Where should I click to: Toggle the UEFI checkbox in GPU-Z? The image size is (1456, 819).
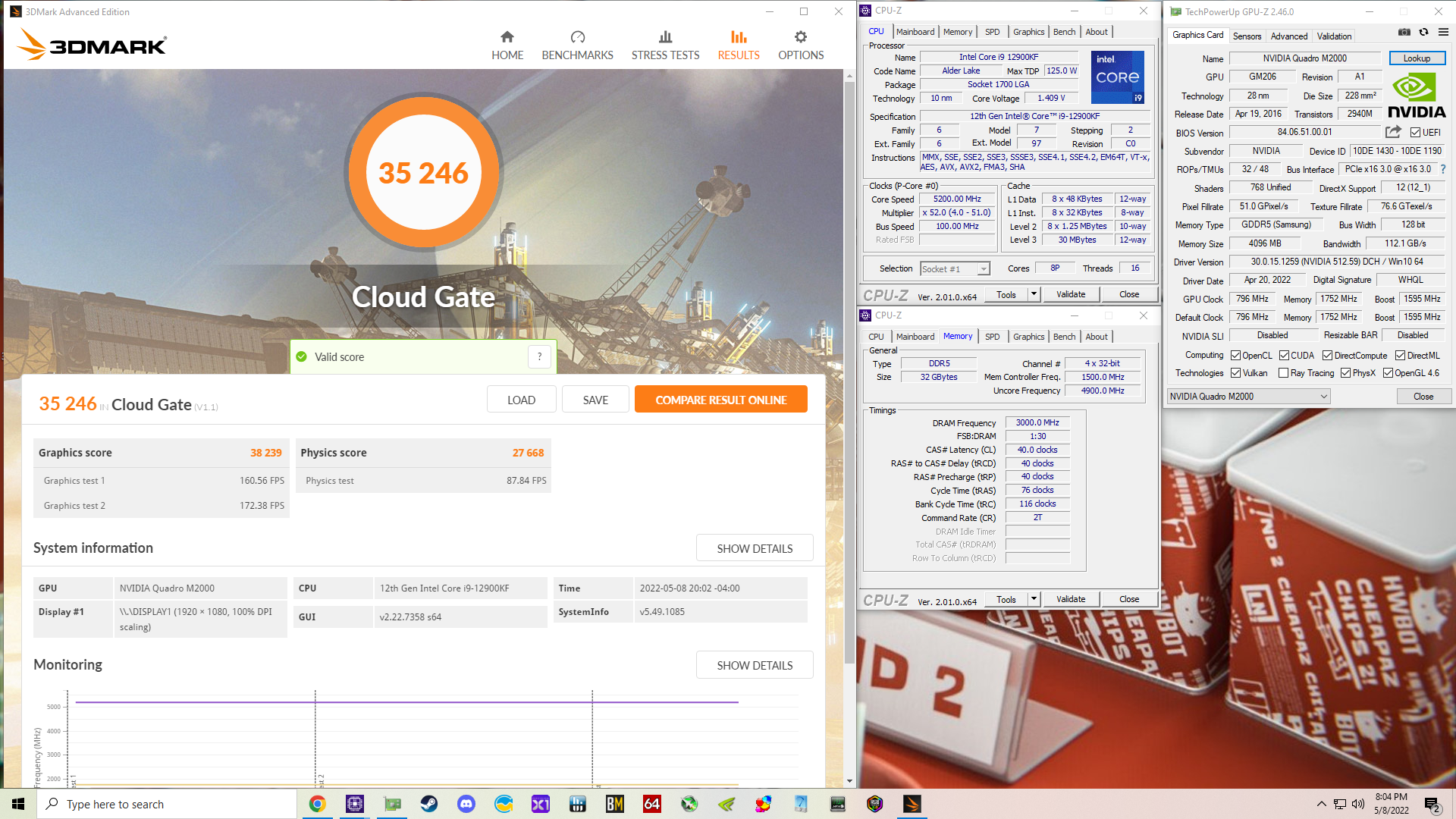coord(1415,133)
